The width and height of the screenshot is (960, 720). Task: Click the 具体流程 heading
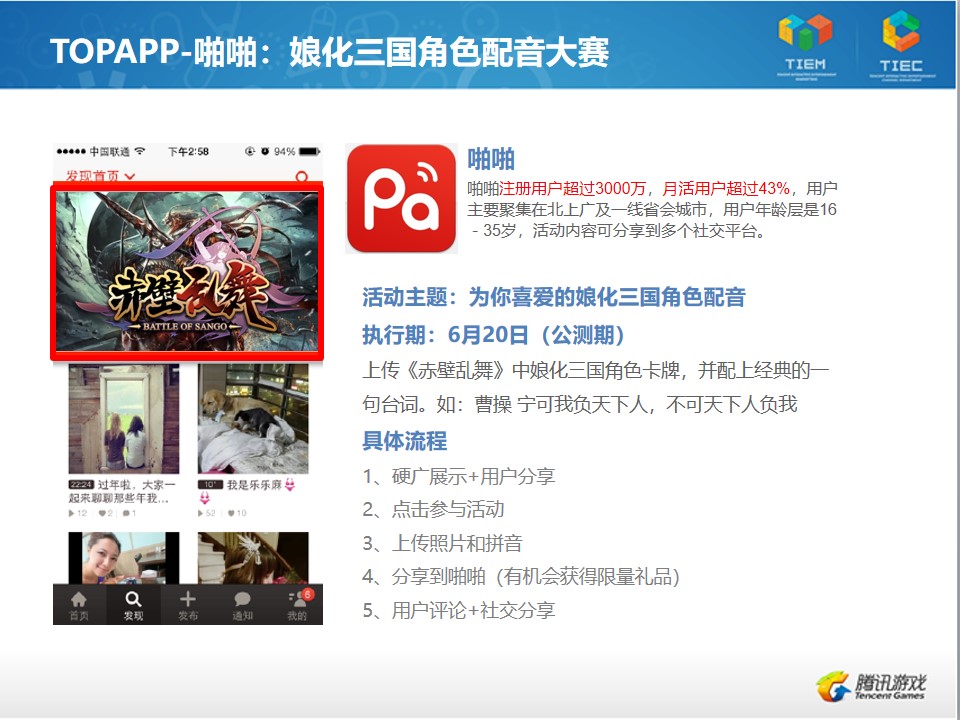click(405, 441)
